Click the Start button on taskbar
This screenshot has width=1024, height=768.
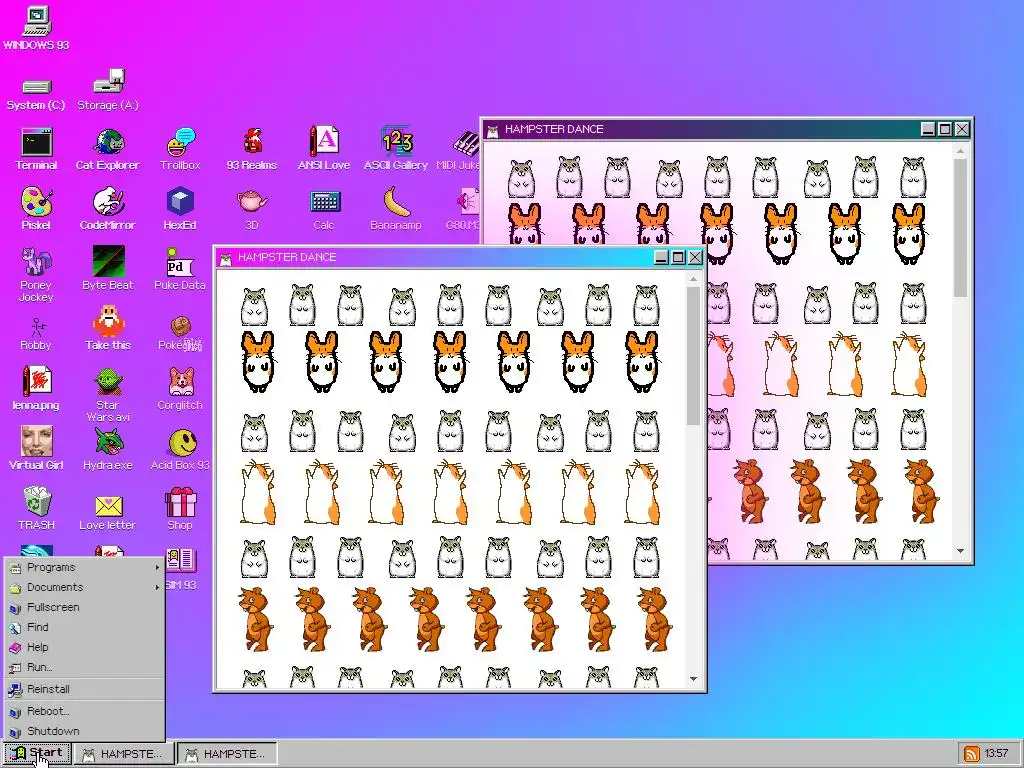[37, 753]
